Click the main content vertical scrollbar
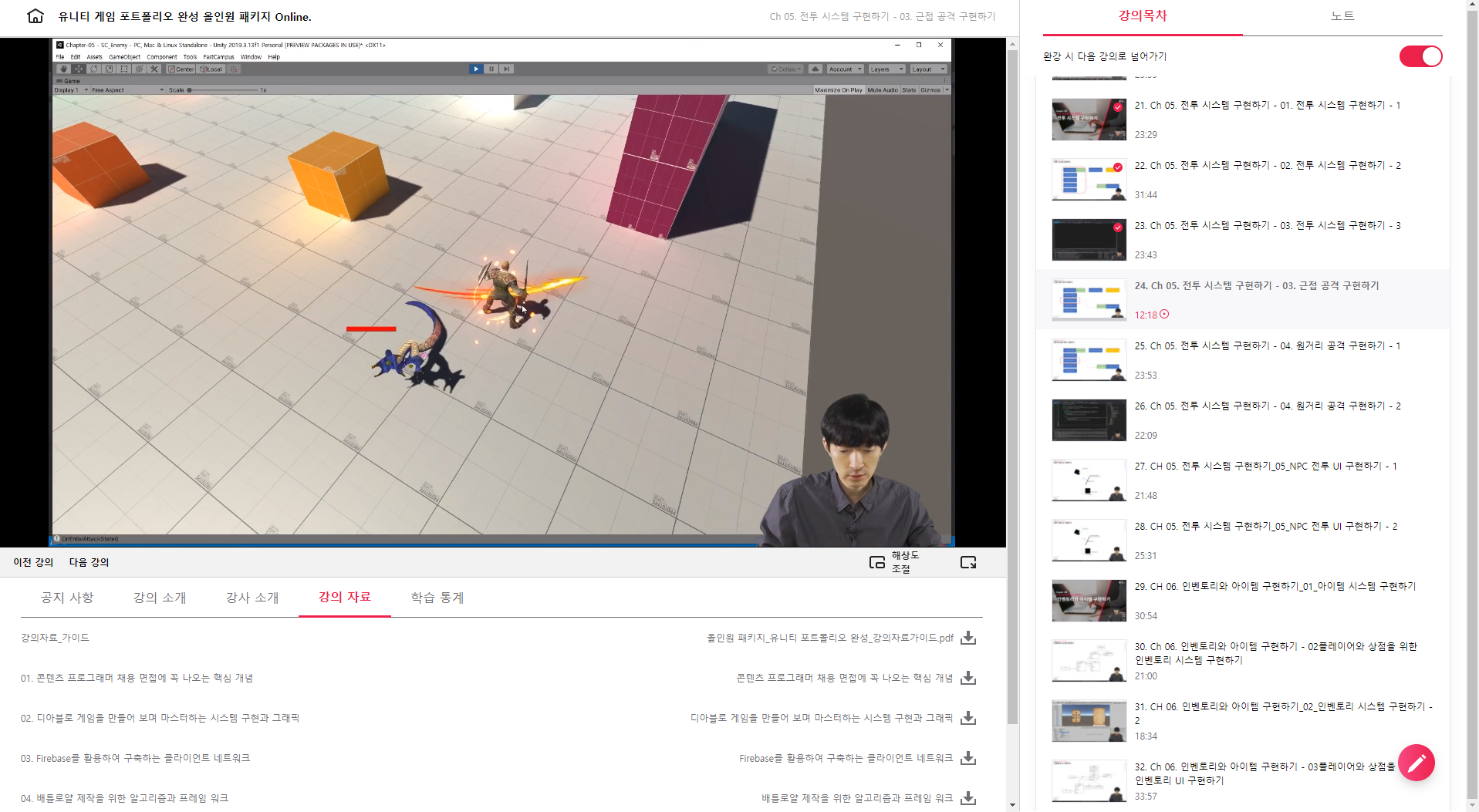Screen dimensions: 1479x812 1012,386
